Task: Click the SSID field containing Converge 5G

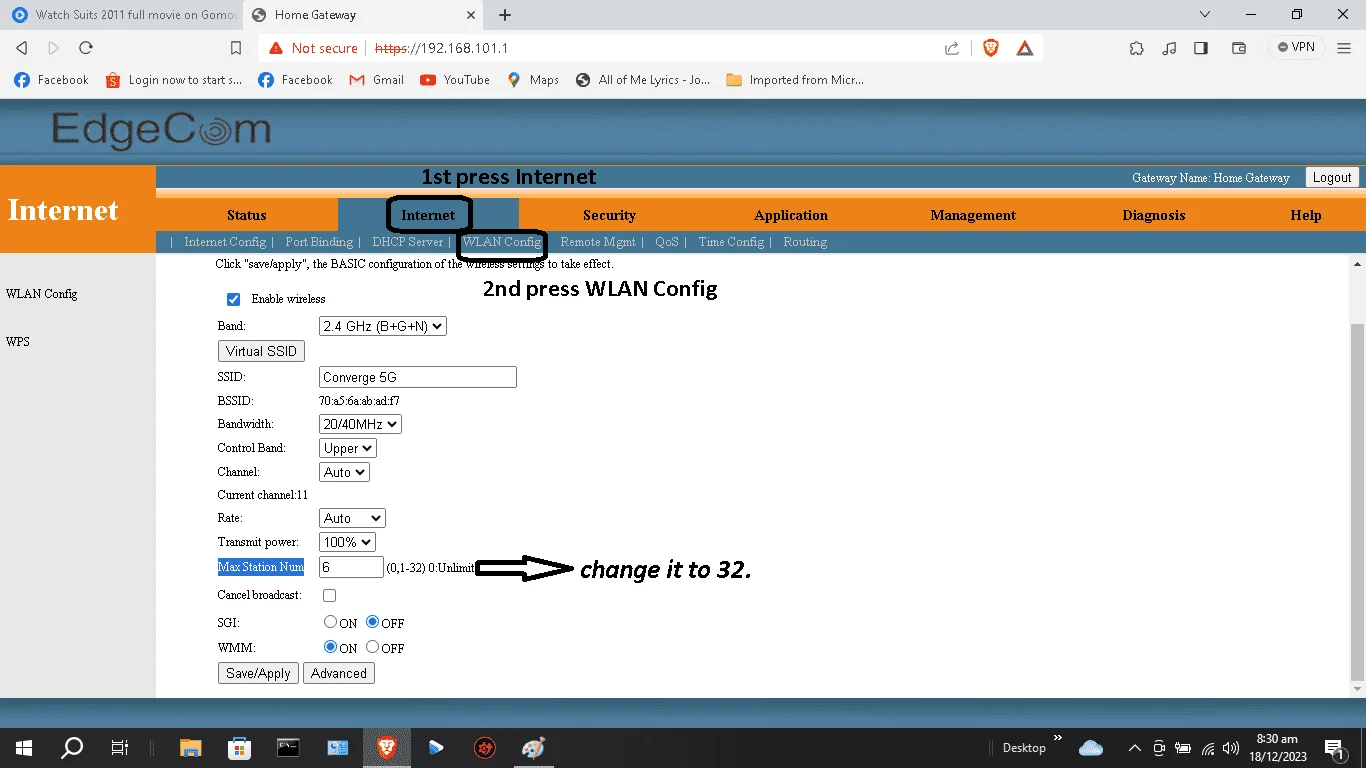Action: (x=418, y=377)
